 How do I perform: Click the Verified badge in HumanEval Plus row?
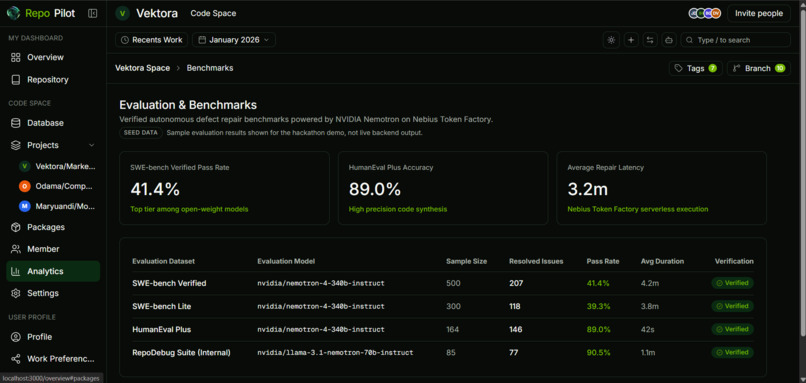pos(732,329)
